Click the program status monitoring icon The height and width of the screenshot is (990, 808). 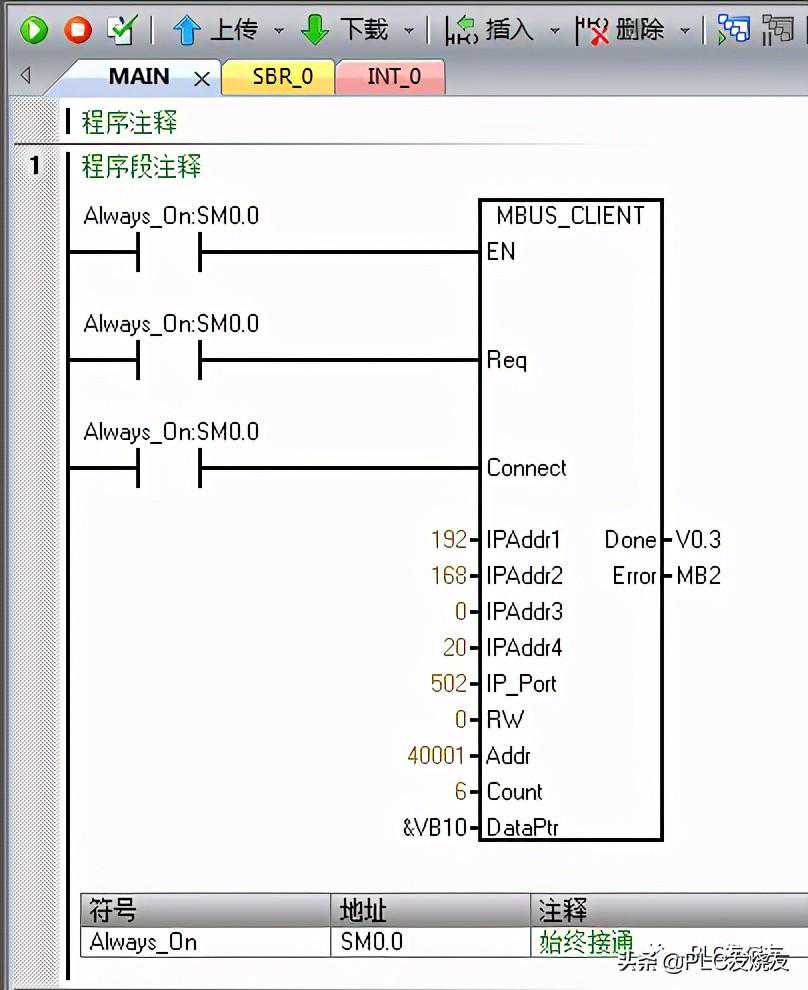(x=734, y=30)
